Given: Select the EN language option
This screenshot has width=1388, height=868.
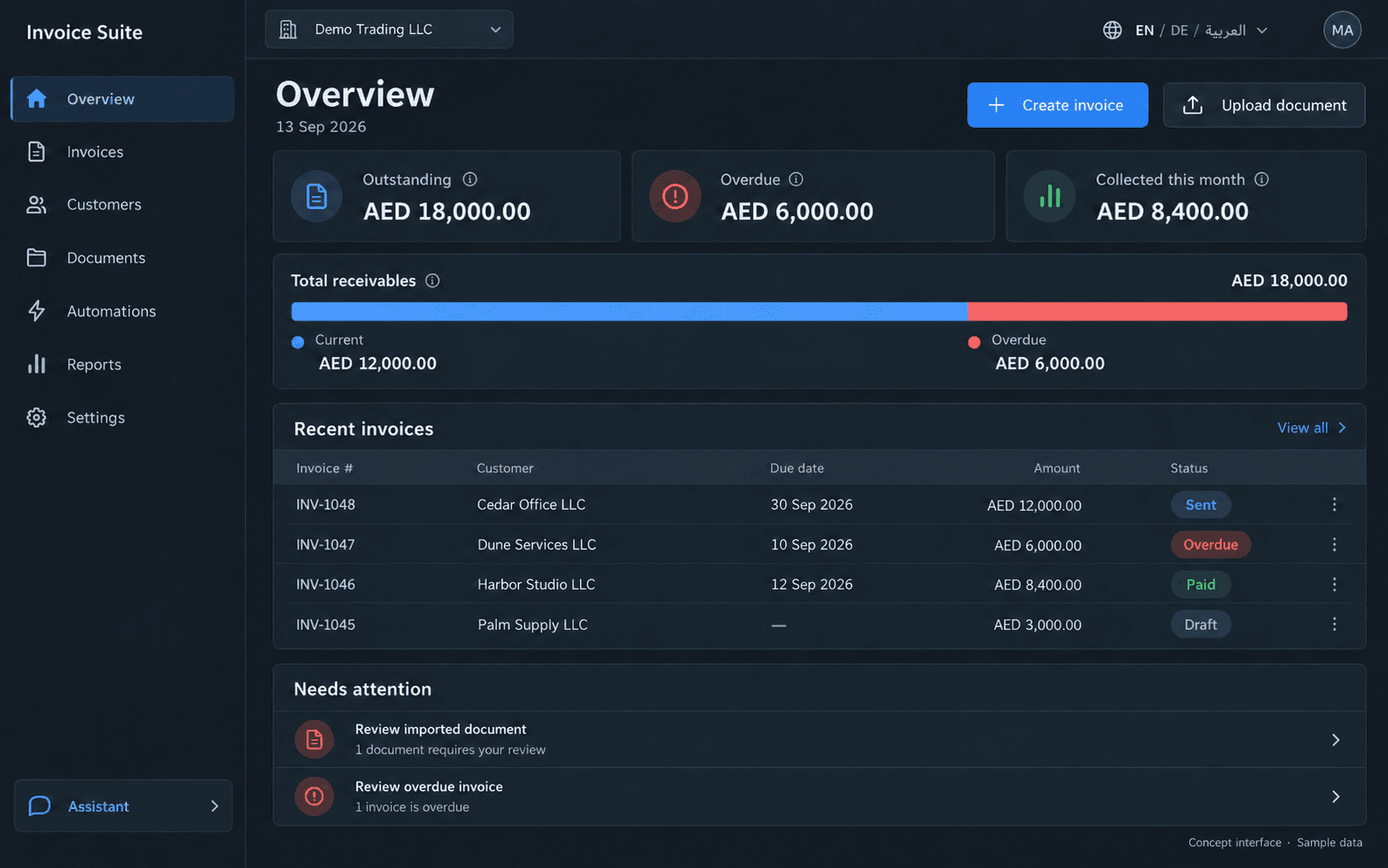Looking at the screenshot, I should tap(1145, 31).
